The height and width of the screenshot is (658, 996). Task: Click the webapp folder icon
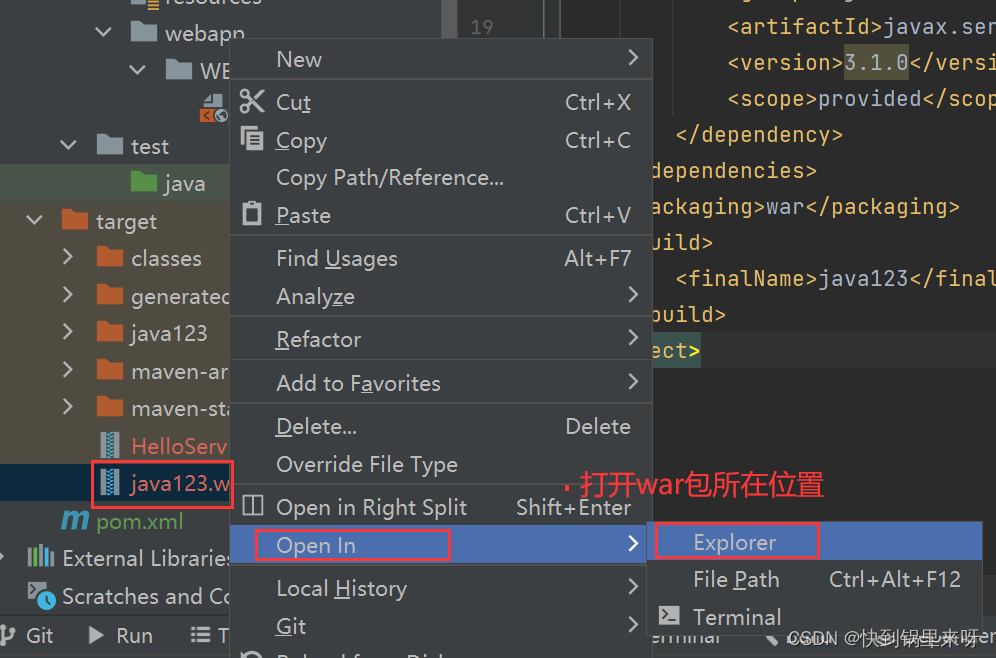144,31
